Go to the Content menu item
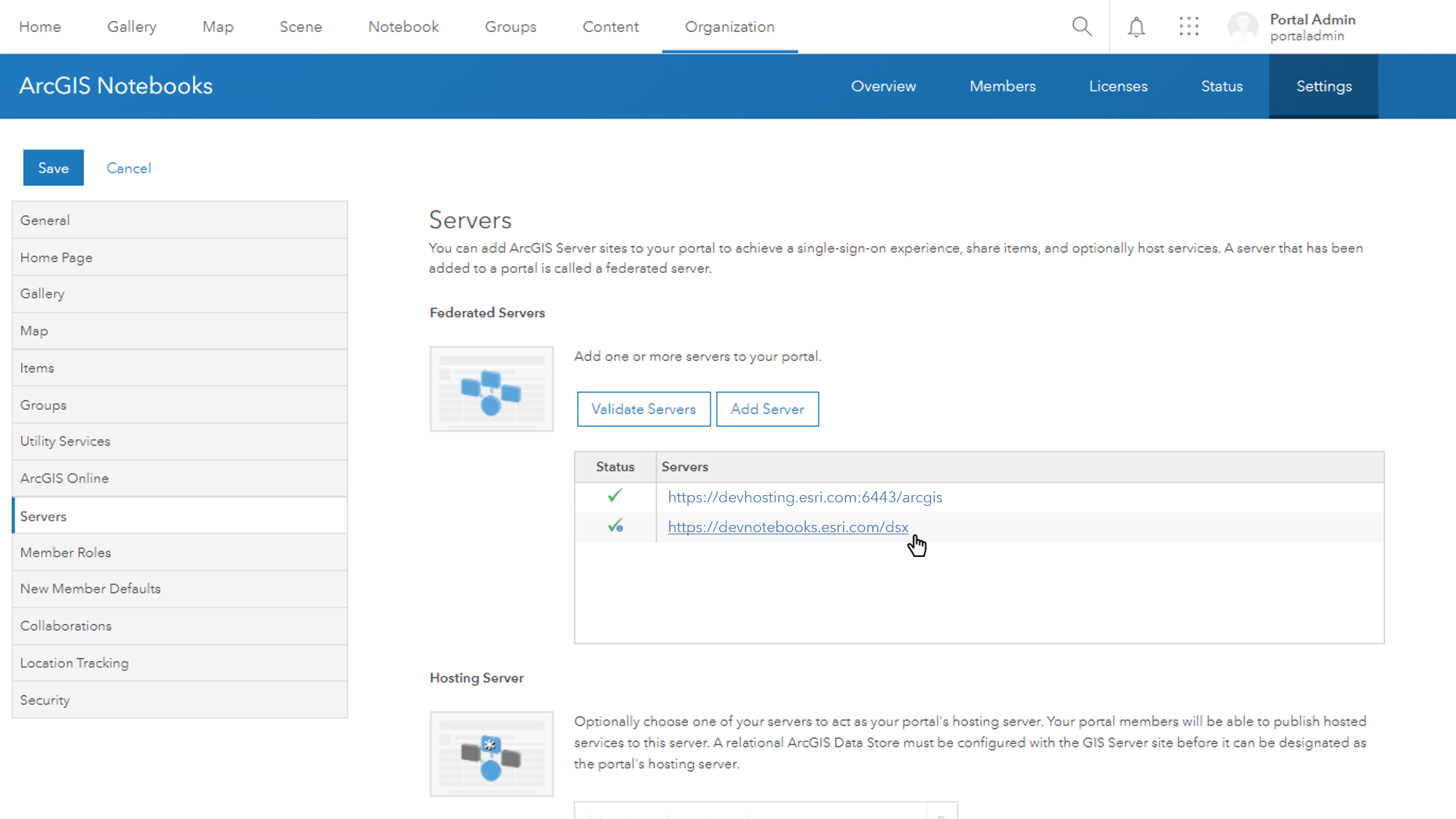This screenshot has width=1456, height=819. pyautogui.click(x=611, y=26)
